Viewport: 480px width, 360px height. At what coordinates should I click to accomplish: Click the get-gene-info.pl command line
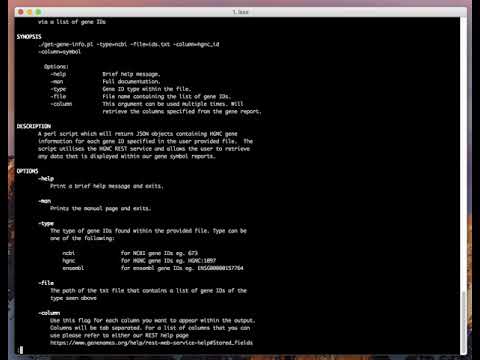129,44
